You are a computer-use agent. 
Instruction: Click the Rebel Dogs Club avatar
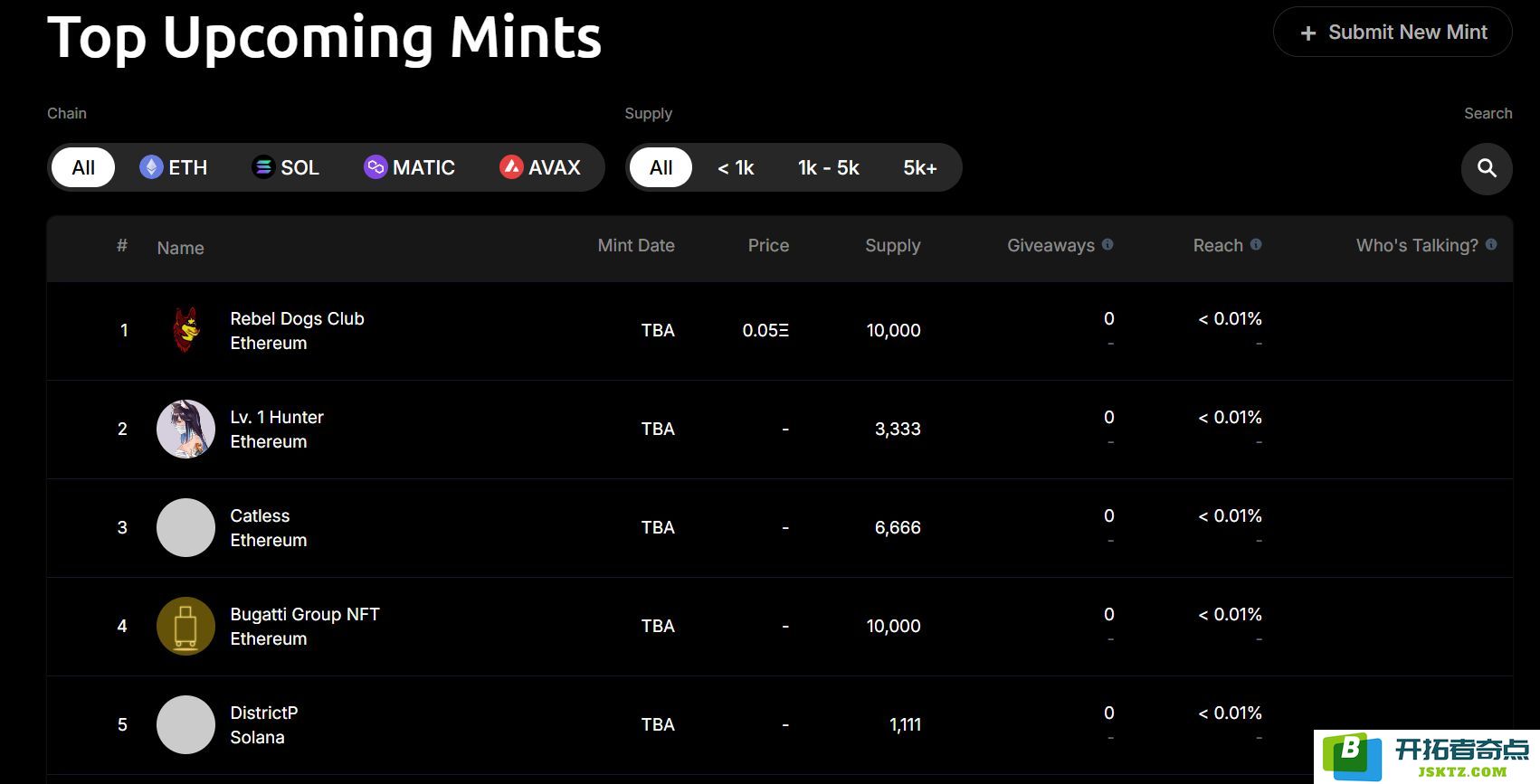(185, 330)
